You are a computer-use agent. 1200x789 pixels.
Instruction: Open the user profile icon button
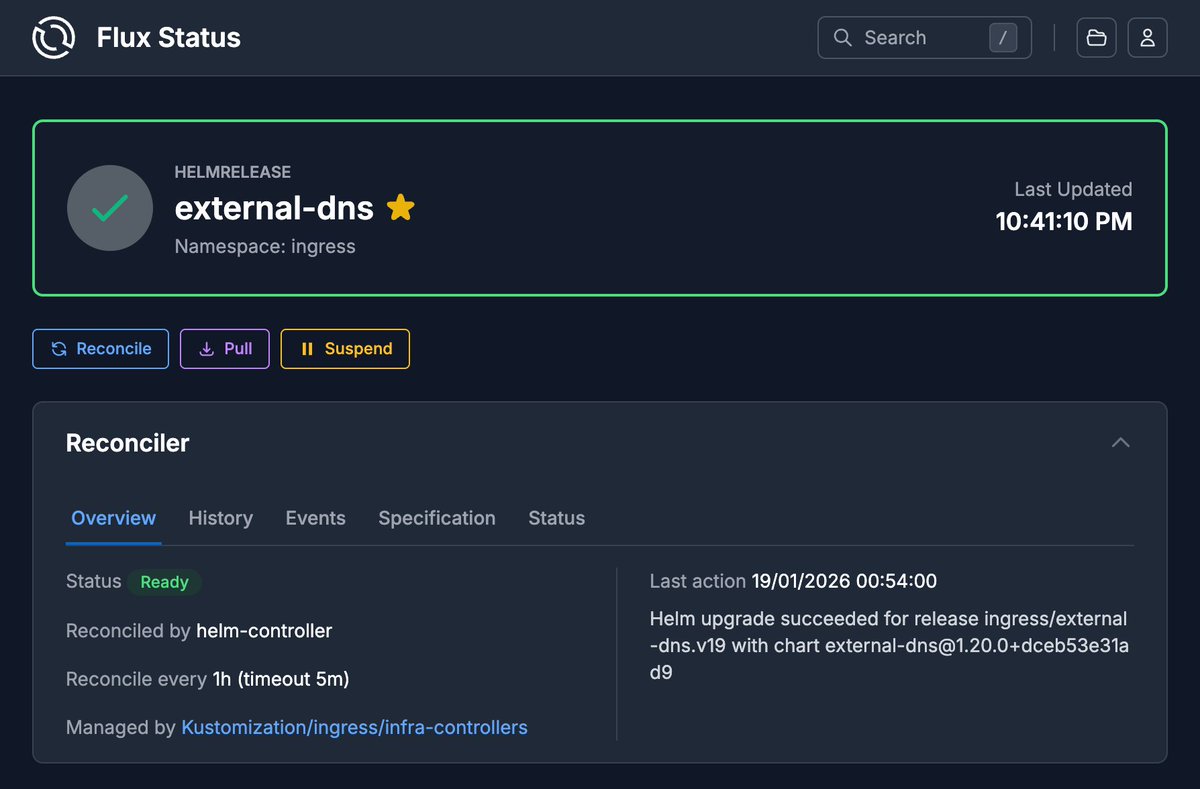pos(1148,38)
